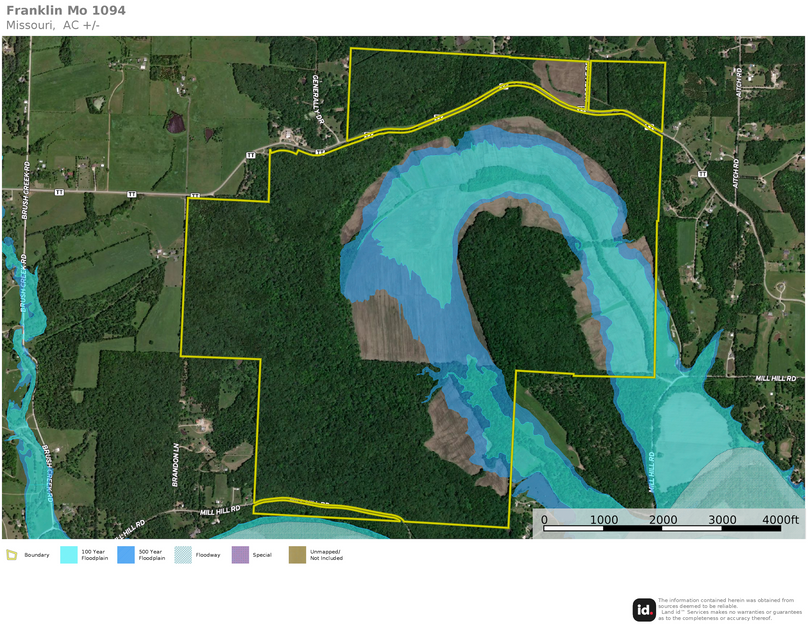Select the Franklin Mo 1094 title

(65, 11)
